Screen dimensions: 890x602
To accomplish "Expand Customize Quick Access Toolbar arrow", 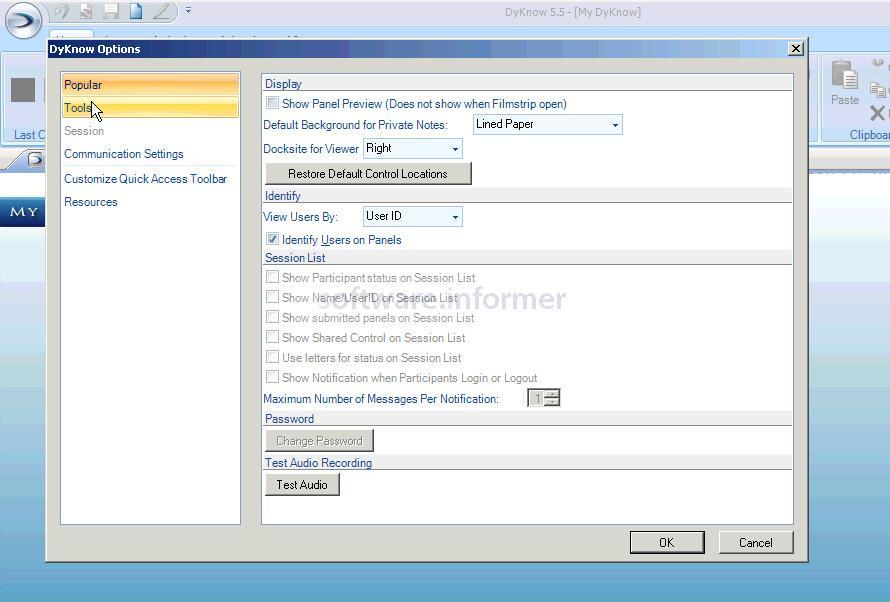I will (x=188, y=10).
